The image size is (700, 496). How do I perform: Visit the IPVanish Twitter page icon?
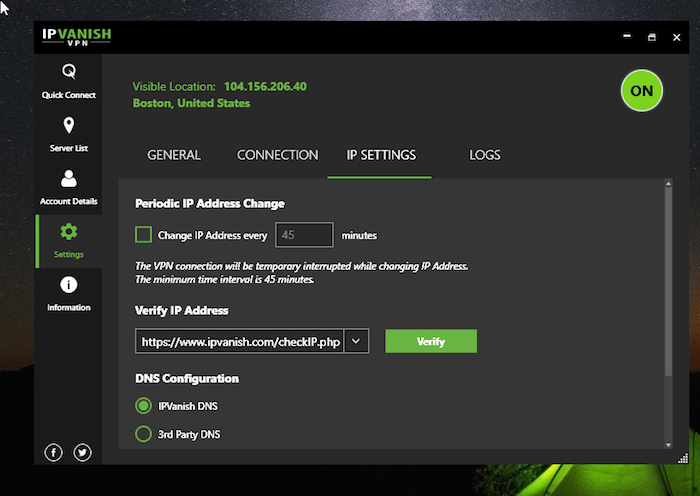pos(83,452)
